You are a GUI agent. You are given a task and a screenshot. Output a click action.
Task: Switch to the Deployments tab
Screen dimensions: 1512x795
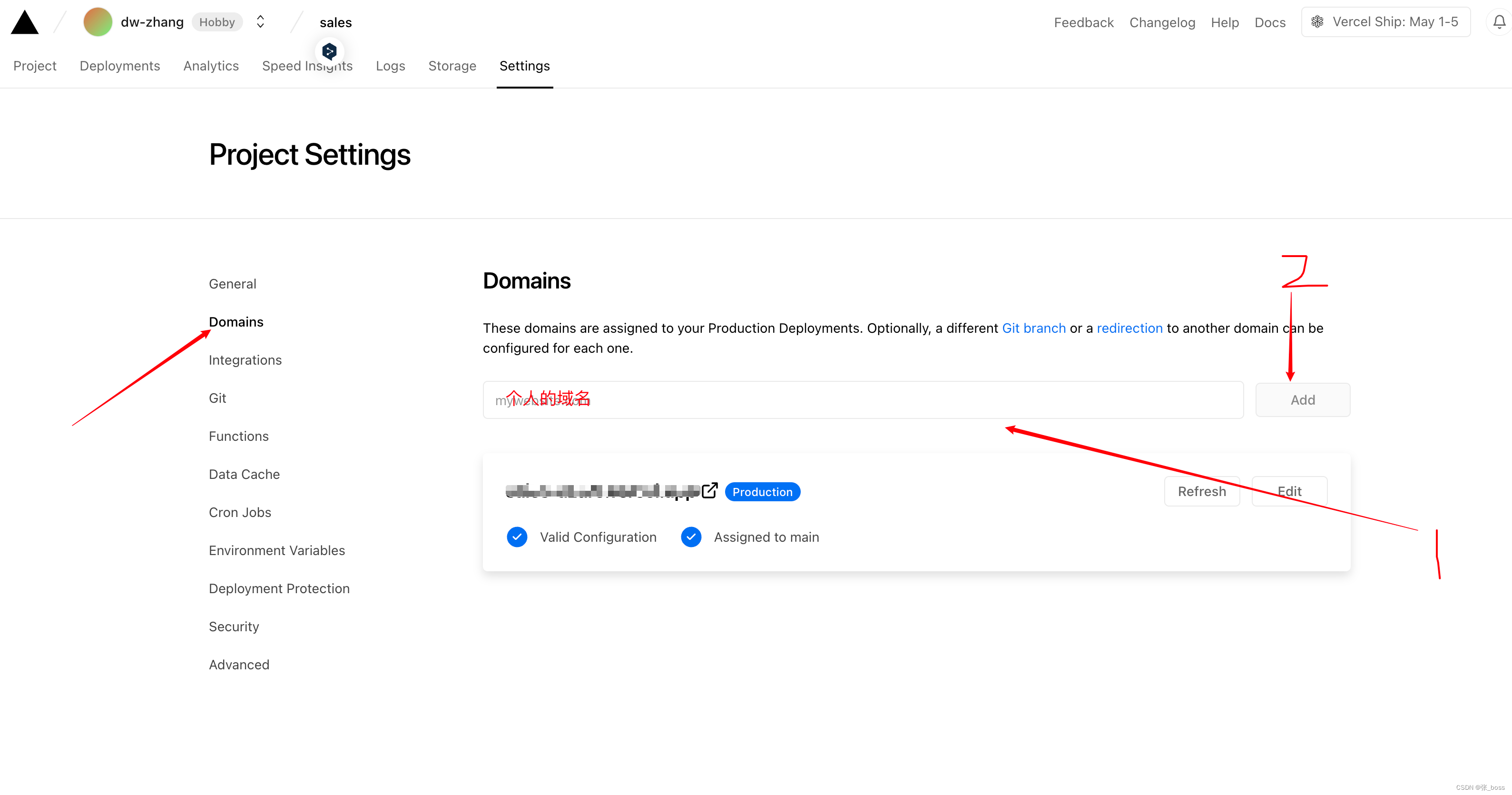[x=120, y=66]
